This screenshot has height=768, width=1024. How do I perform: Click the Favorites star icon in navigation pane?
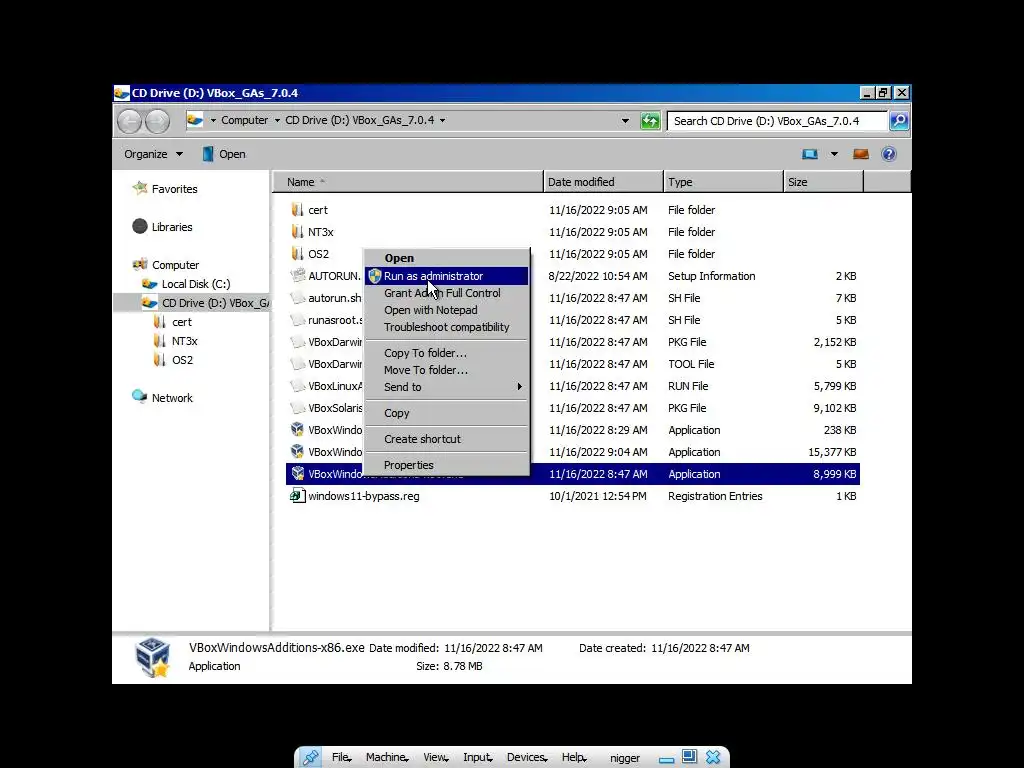pos(140,188)
